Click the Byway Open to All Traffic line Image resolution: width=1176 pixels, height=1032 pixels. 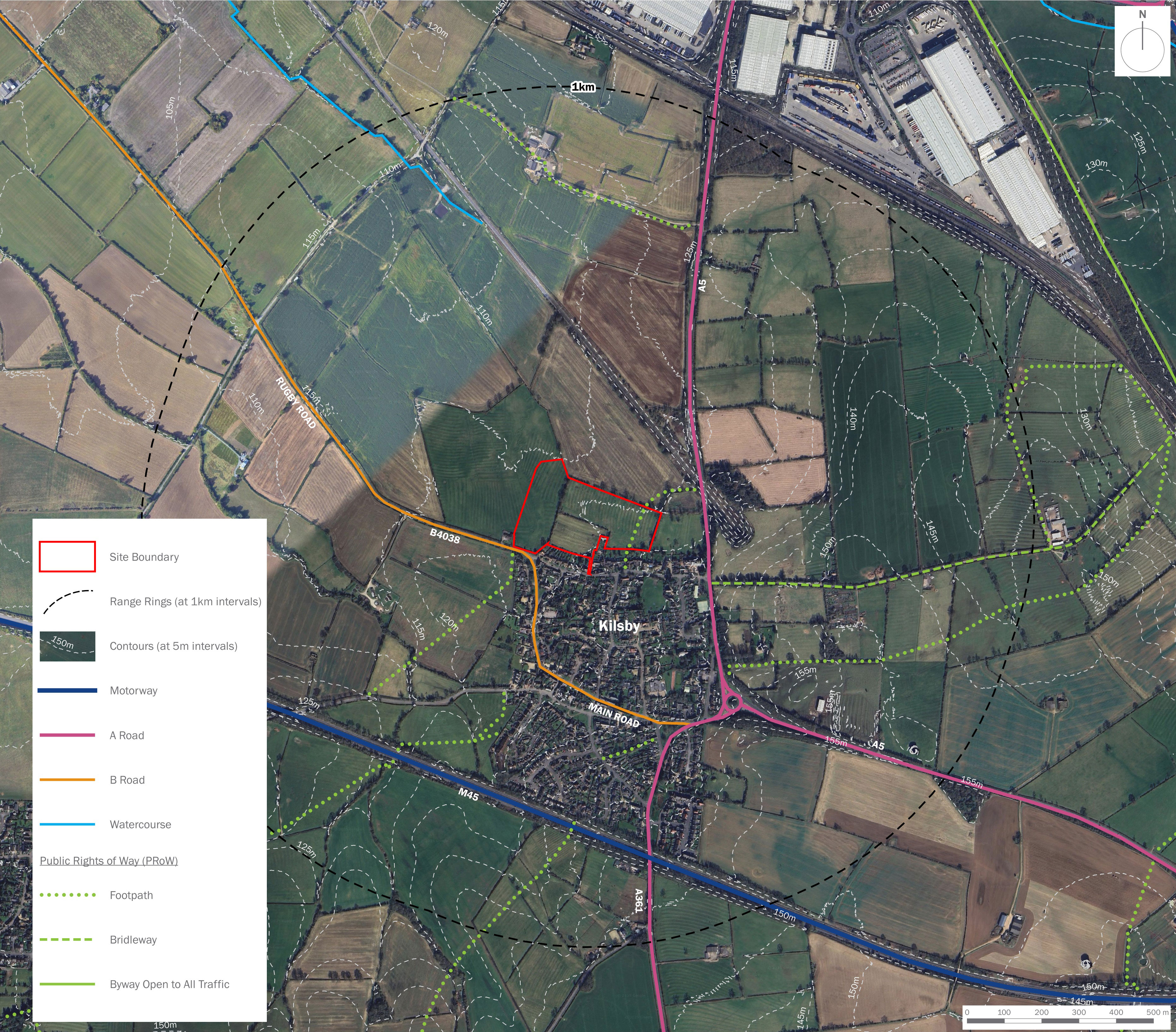67,984
